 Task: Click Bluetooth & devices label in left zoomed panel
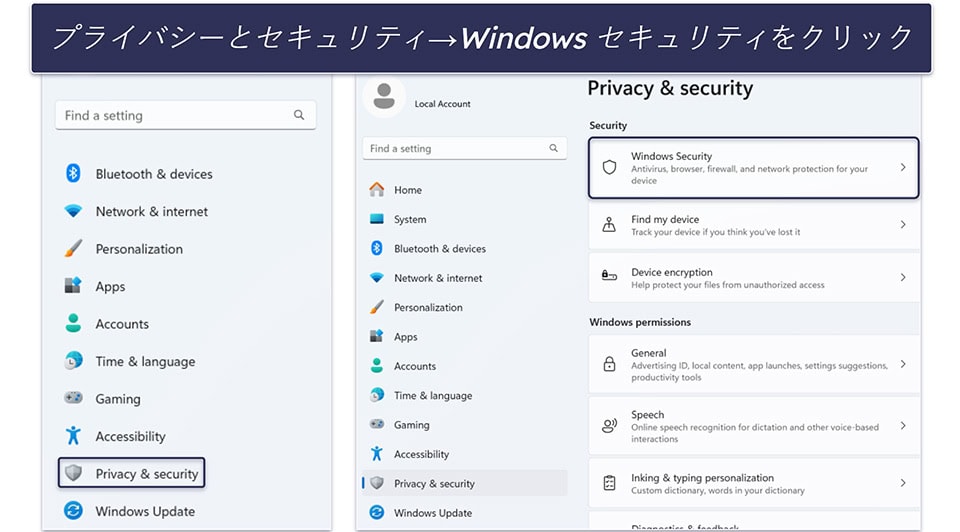click(x=154, y=174)
